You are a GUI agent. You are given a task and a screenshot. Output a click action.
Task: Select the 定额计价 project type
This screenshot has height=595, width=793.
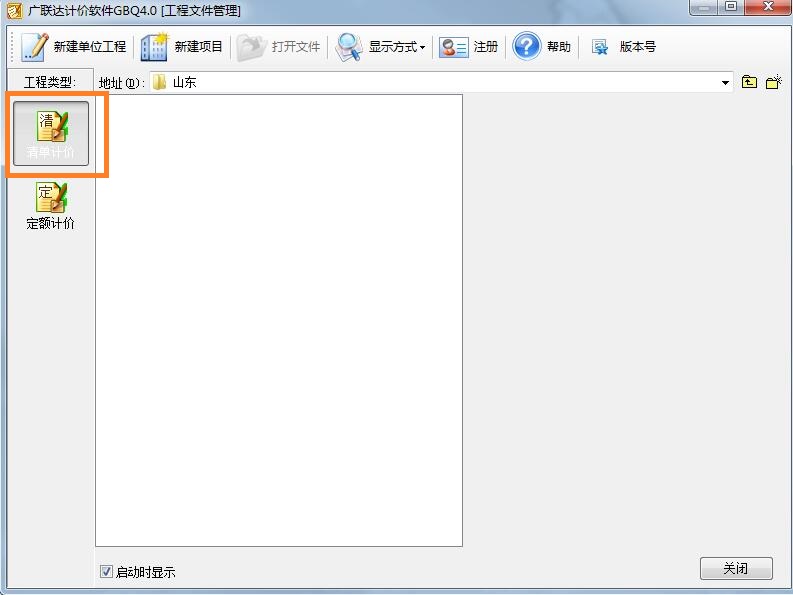(x=51, y=206)
